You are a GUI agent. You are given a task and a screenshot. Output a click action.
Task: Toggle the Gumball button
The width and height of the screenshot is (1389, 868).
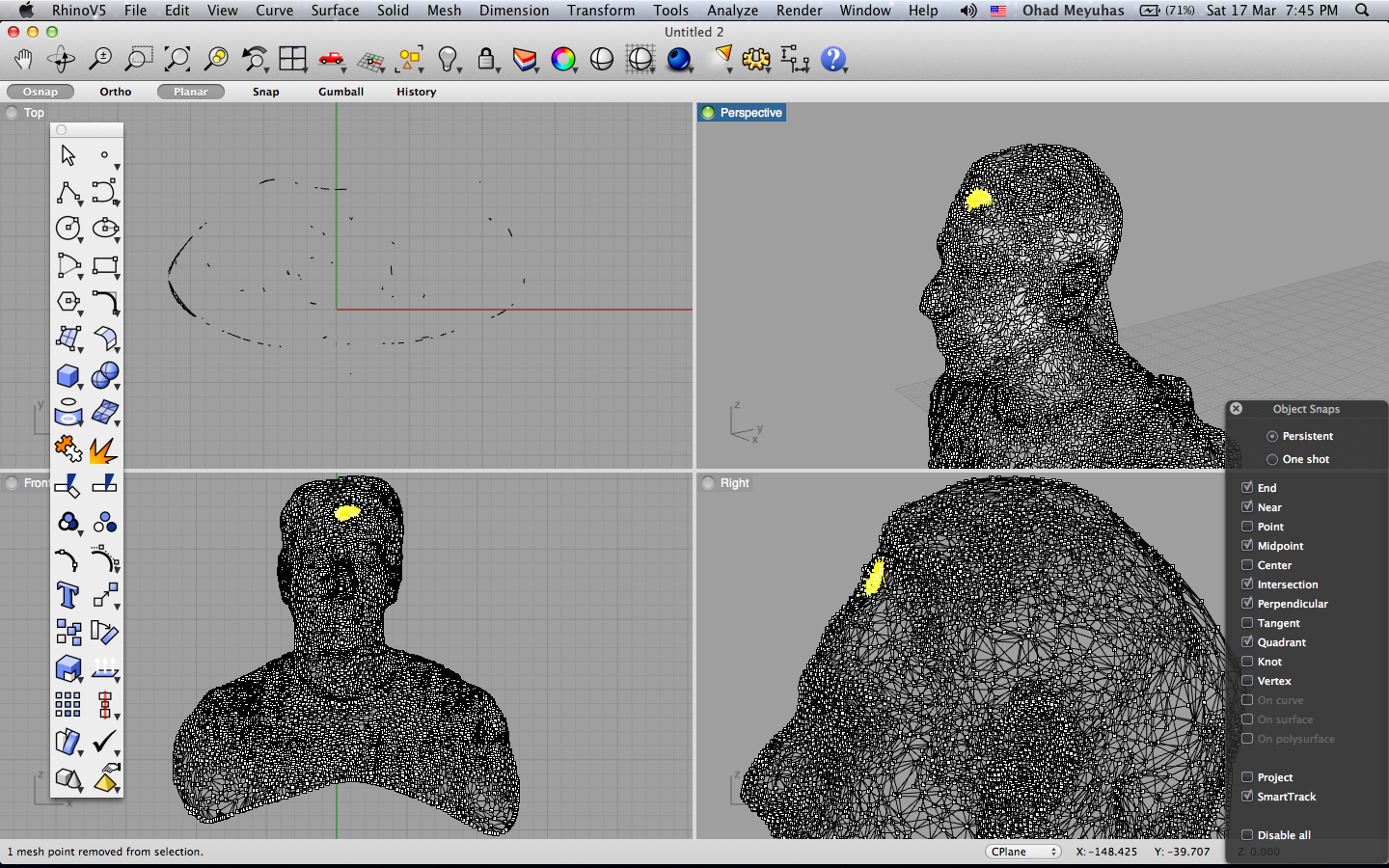pos(340,92)
